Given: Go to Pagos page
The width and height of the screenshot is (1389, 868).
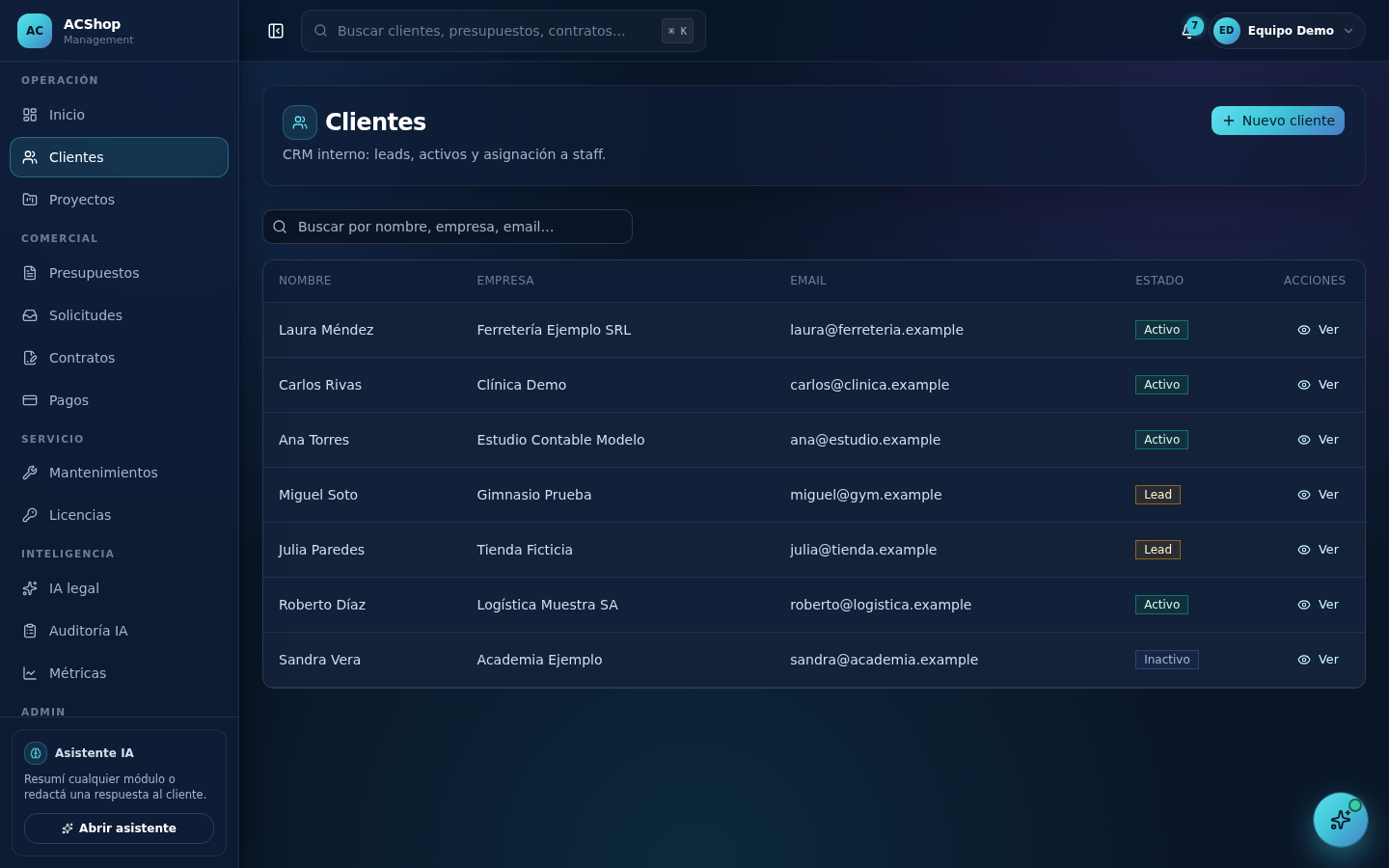Looking at the screenshot, I should (119, 400).
